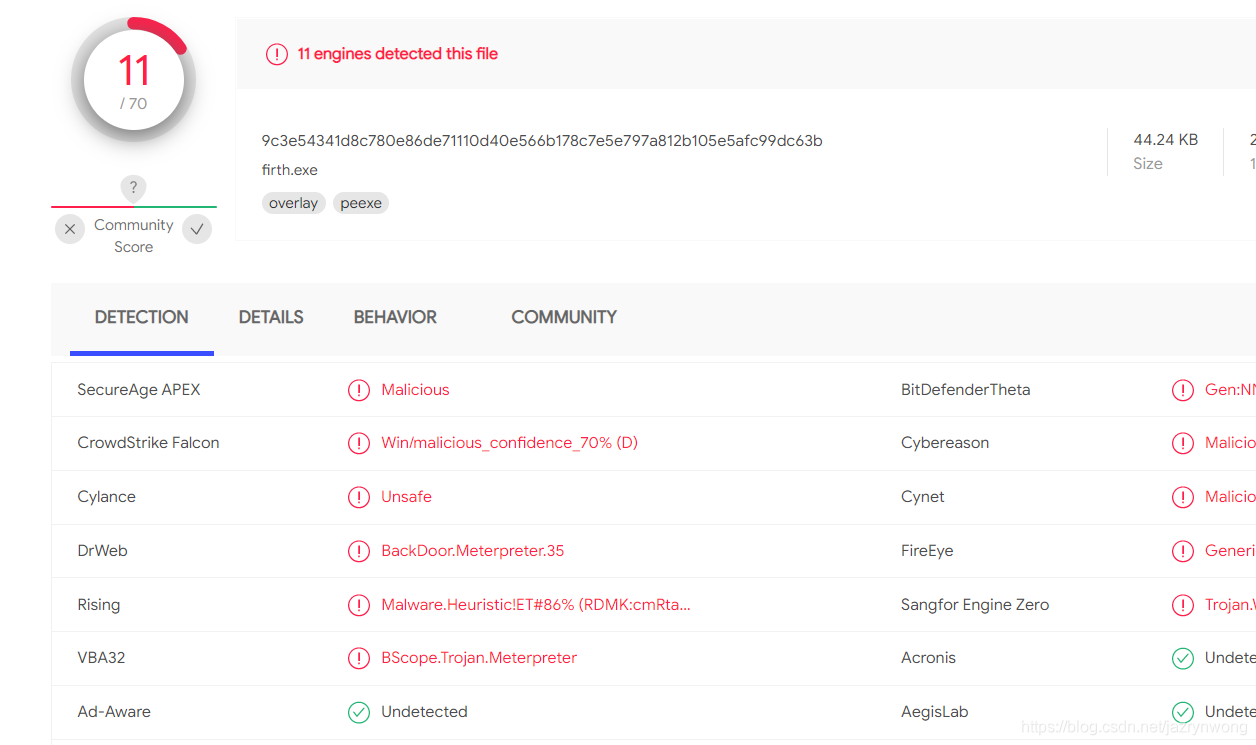Click the warning icon in DrWeb row

pos(359,551)
